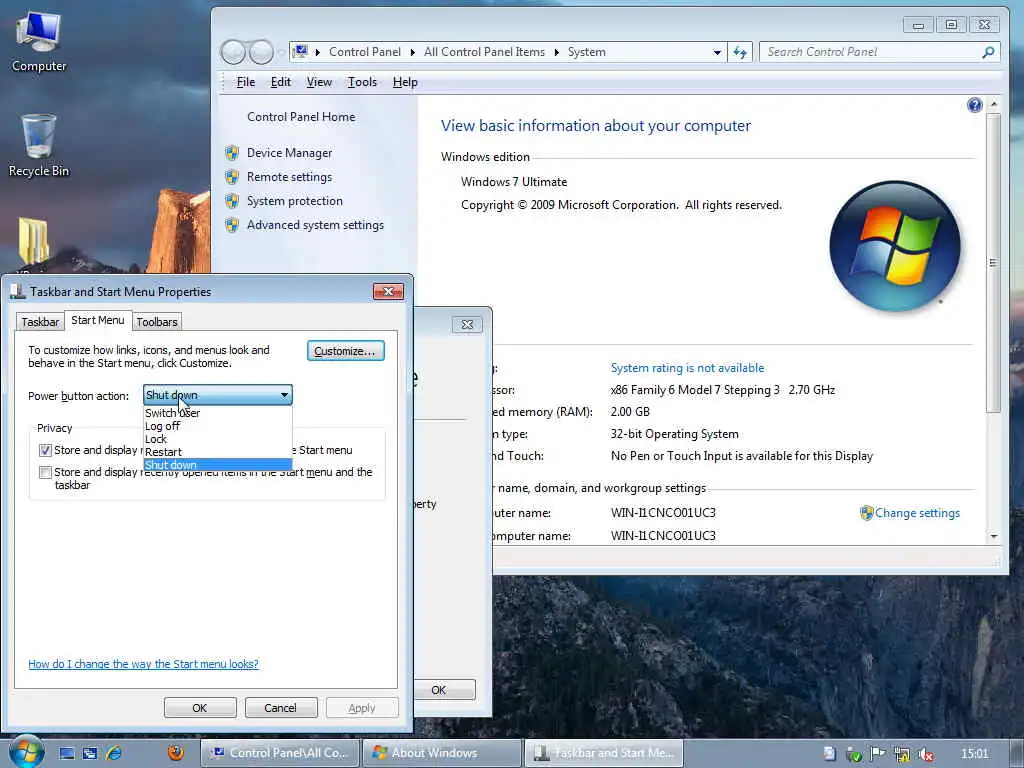The width and height of the screenshot is (1024, 768).
Task: Click the System window vertical scrollbar thumb
Action: click(x=993, y=263)
